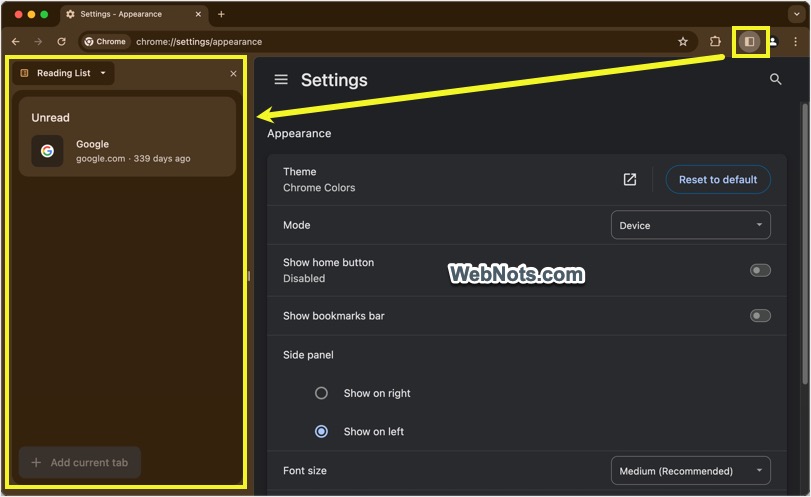Enable the Show home button toggle
811x497 pixels.
point(760,270)
